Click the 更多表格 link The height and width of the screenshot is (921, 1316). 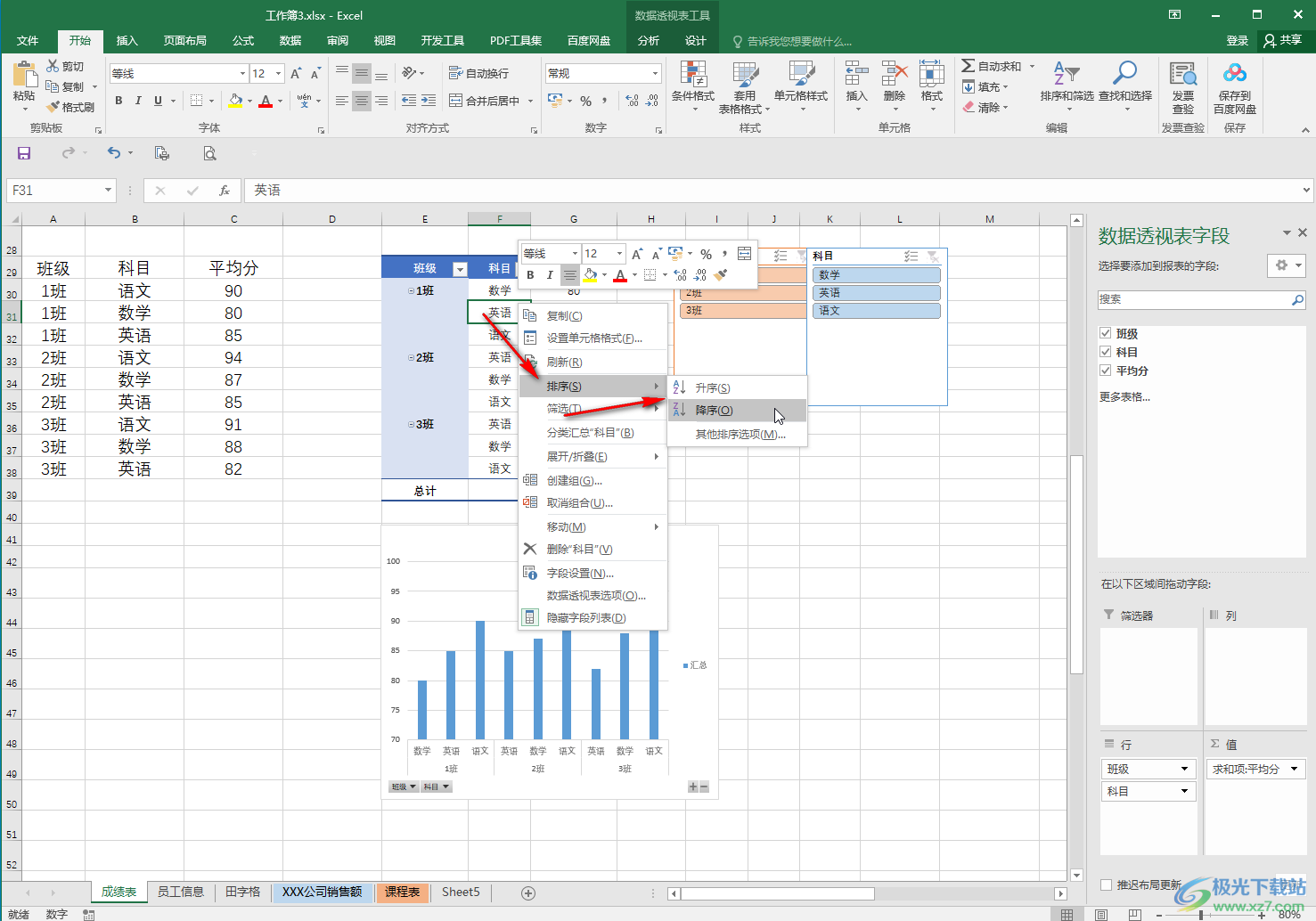1124,397
